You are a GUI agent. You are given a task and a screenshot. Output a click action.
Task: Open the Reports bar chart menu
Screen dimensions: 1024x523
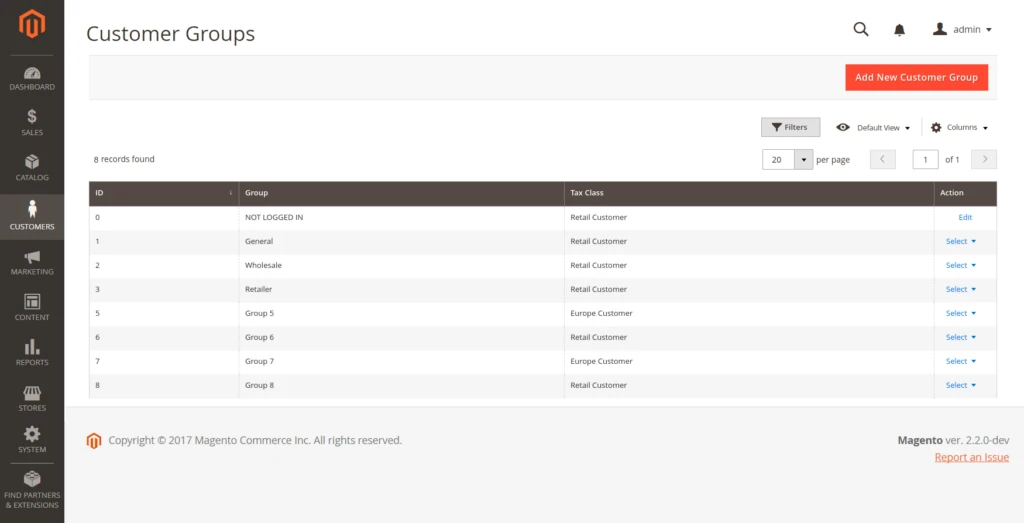pyautogui.click(x=32, y=352)
